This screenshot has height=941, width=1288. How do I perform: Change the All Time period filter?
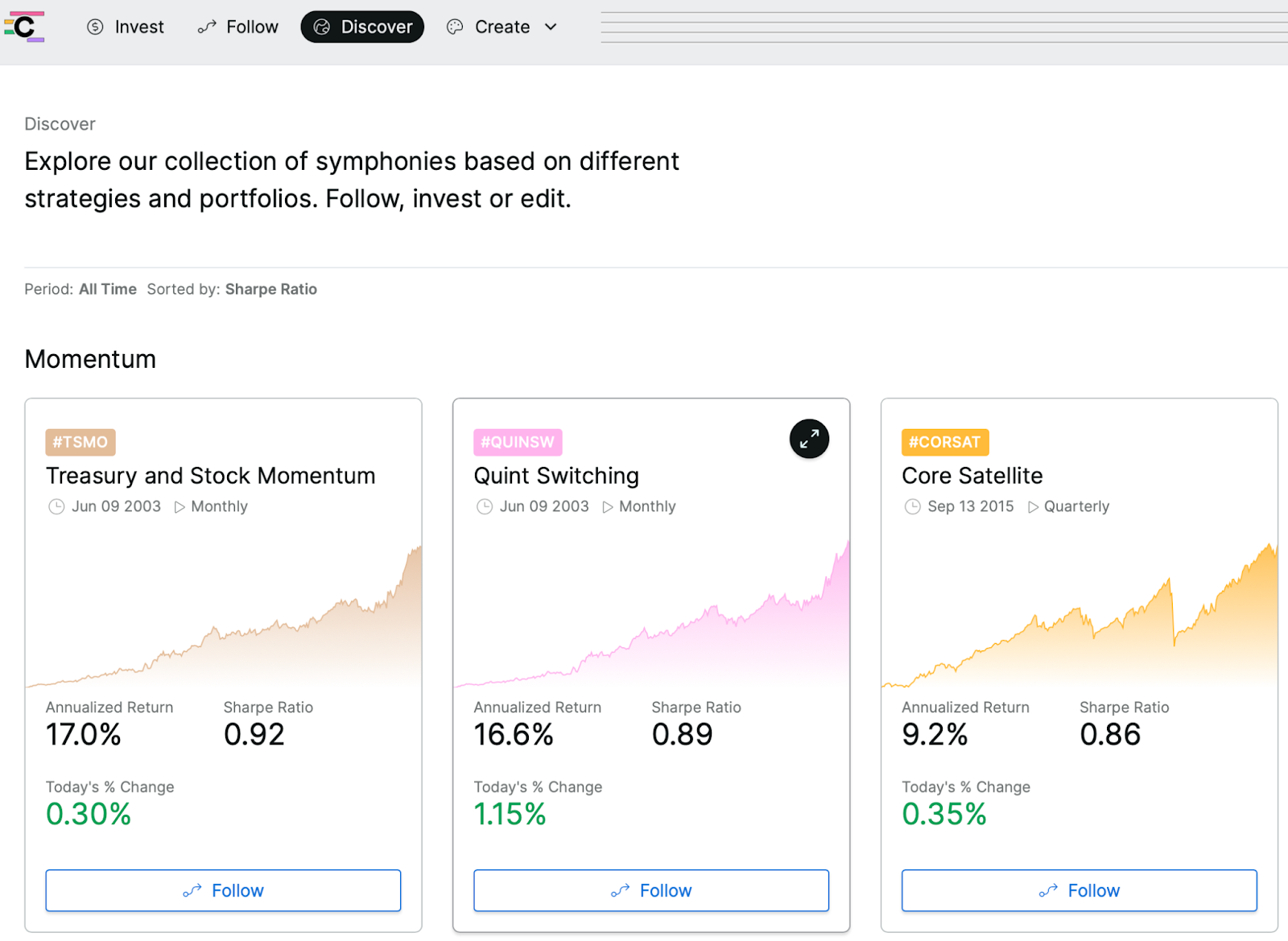[108, 289]
